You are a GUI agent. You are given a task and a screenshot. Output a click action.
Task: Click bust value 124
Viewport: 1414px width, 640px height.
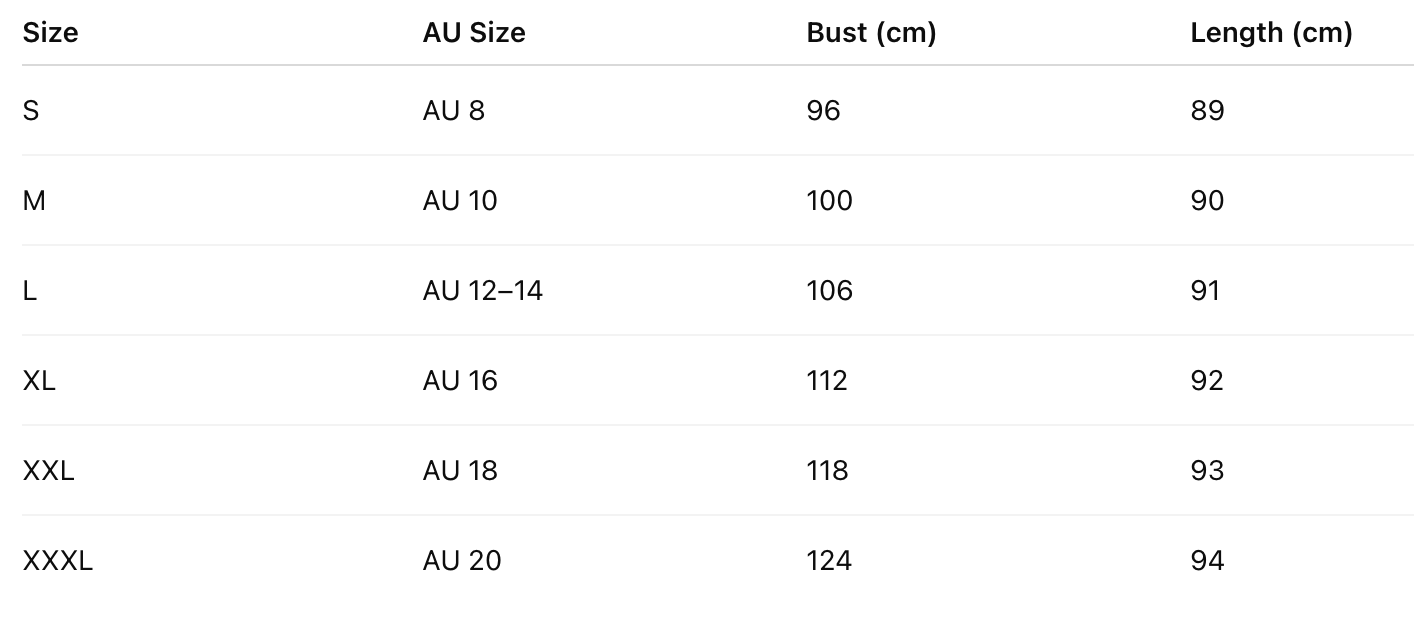click(829, 561)
